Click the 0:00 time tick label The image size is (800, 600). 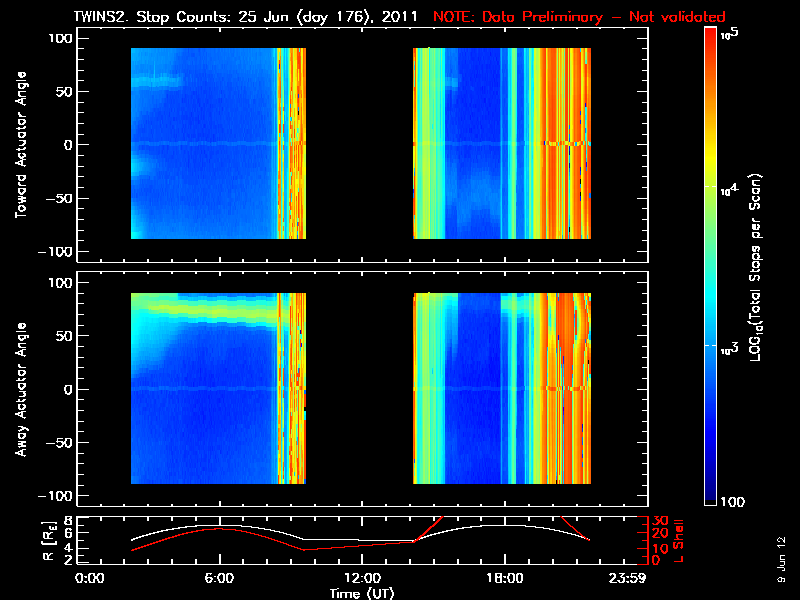[x=90, y=579]
